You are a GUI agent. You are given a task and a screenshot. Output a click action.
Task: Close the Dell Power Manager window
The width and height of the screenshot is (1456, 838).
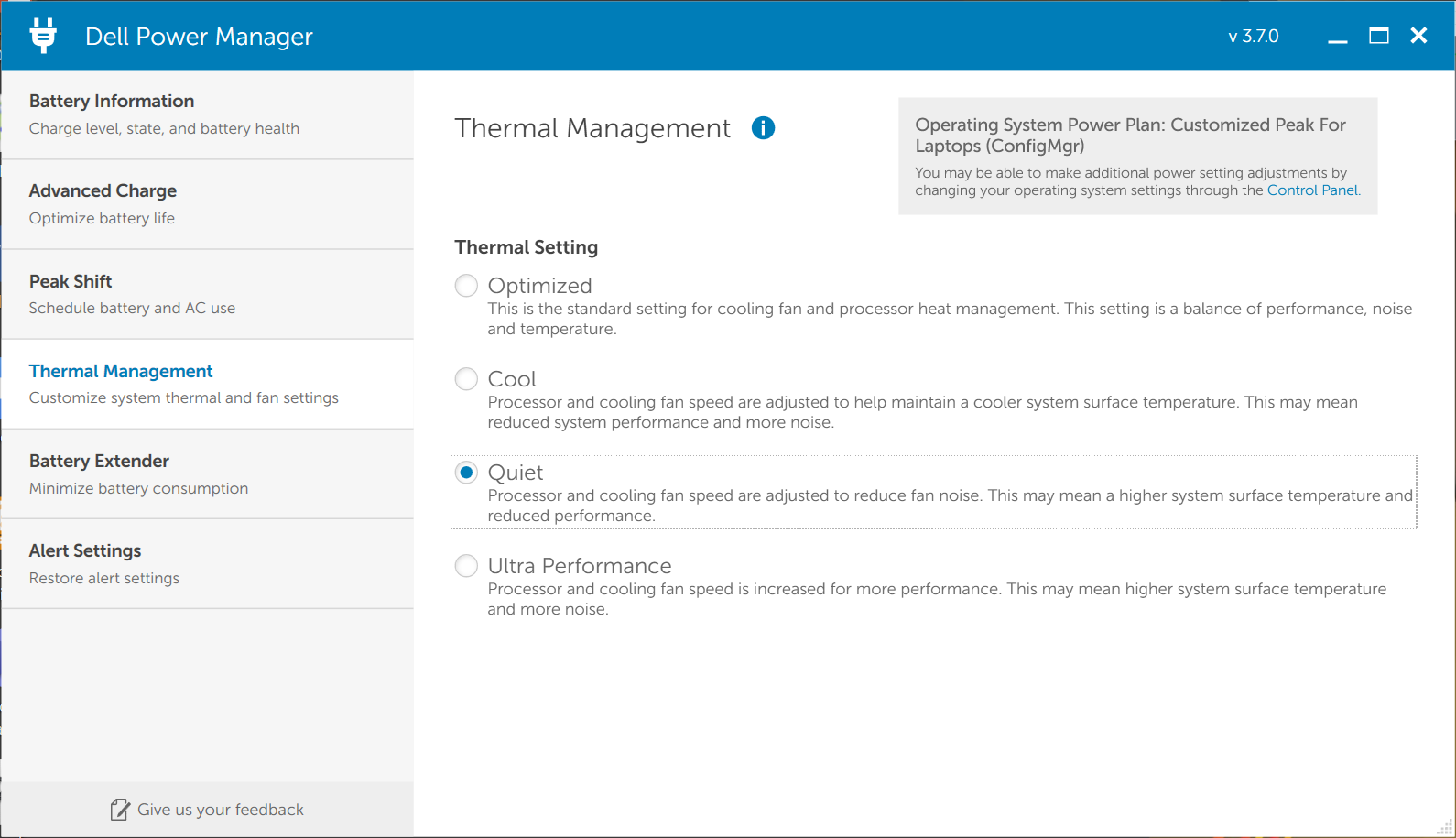pyautogui.click(x=1418, y=36)
